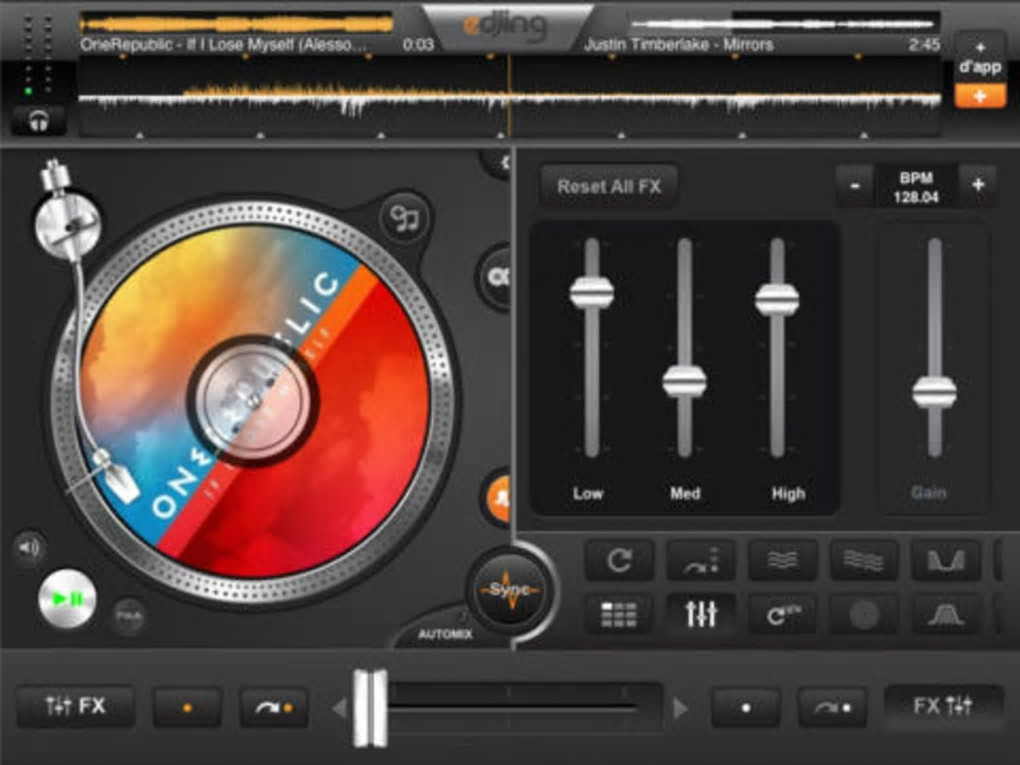This screenshot has width=1020, height=765.
Task: Tap the edjing logo tab
Action: pos(508,26)
